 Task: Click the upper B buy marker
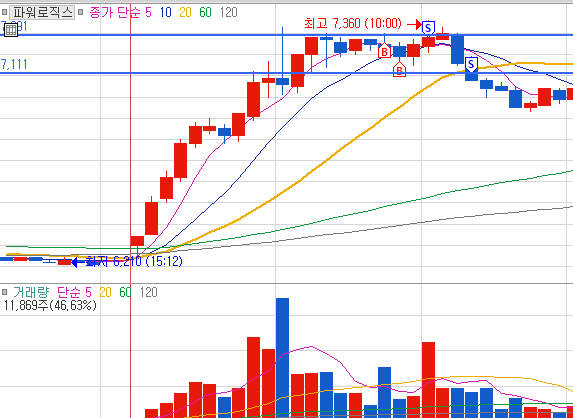(384, 51)
